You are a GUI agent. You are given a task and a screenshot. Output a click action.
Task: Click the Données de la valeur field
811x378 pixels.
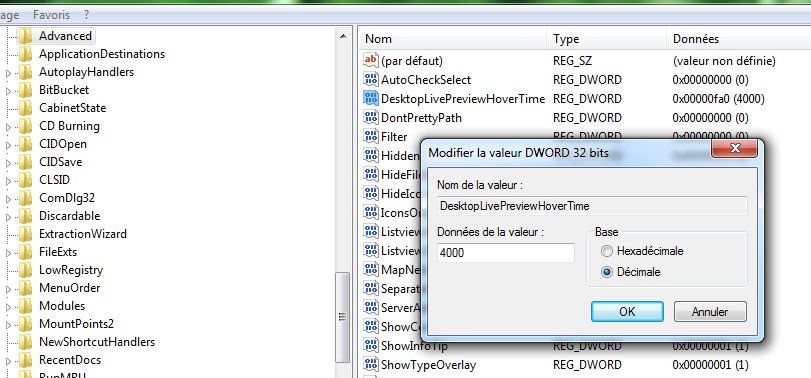[506, 253]
